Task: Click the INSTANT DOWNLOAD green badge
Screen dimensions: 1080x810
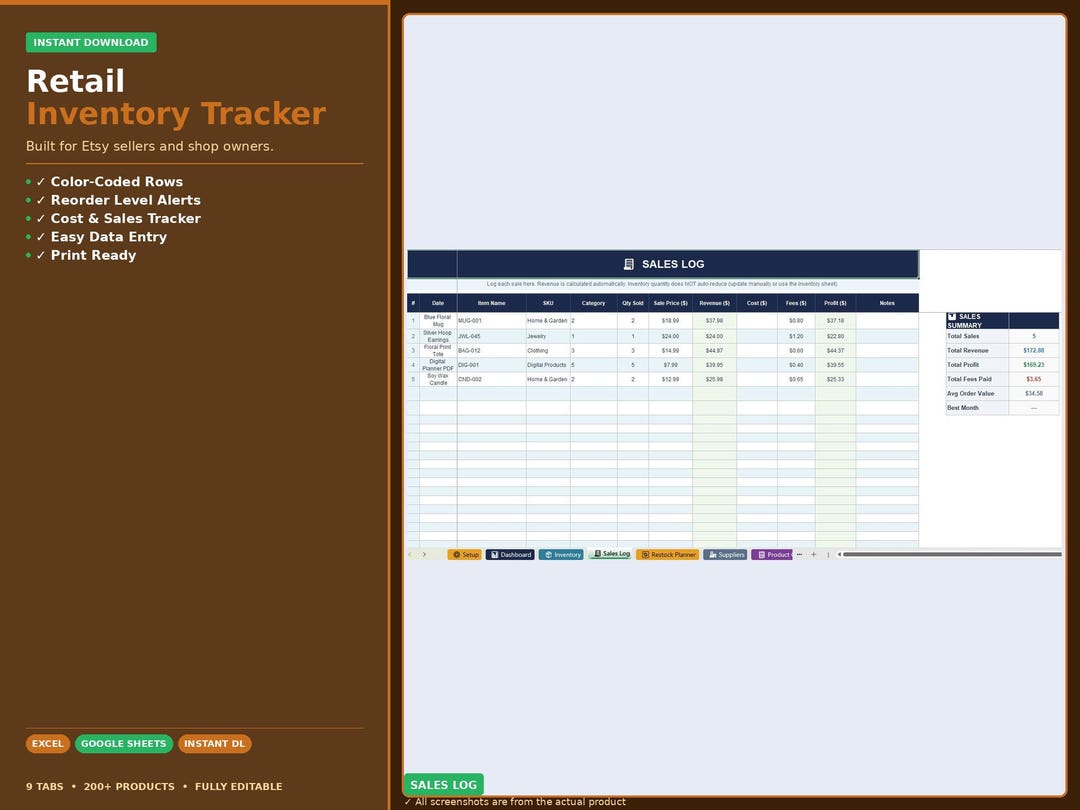Action: [x=91, y=42]
